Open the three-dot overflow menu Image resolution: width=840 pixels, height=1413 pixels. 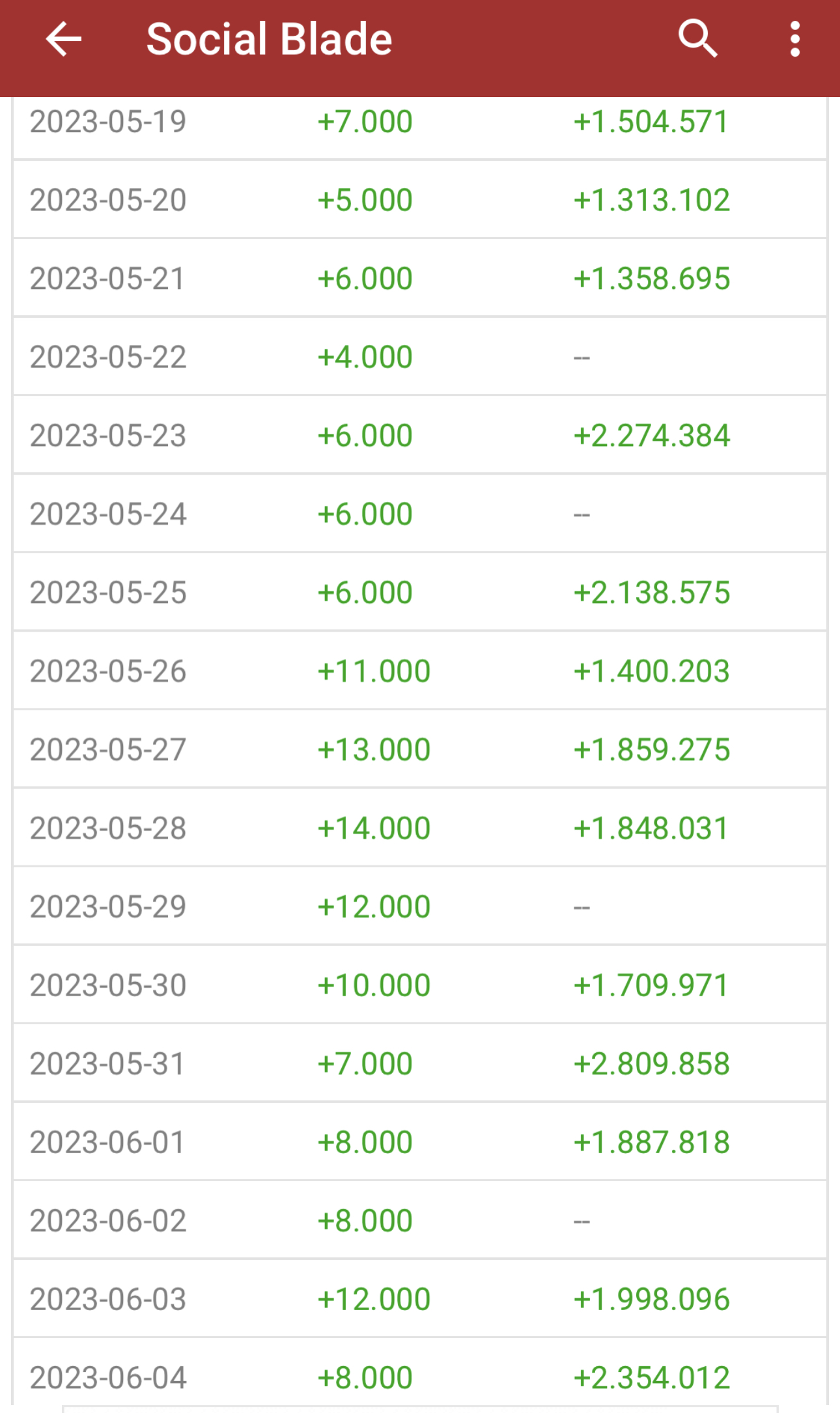coord(794,39)
